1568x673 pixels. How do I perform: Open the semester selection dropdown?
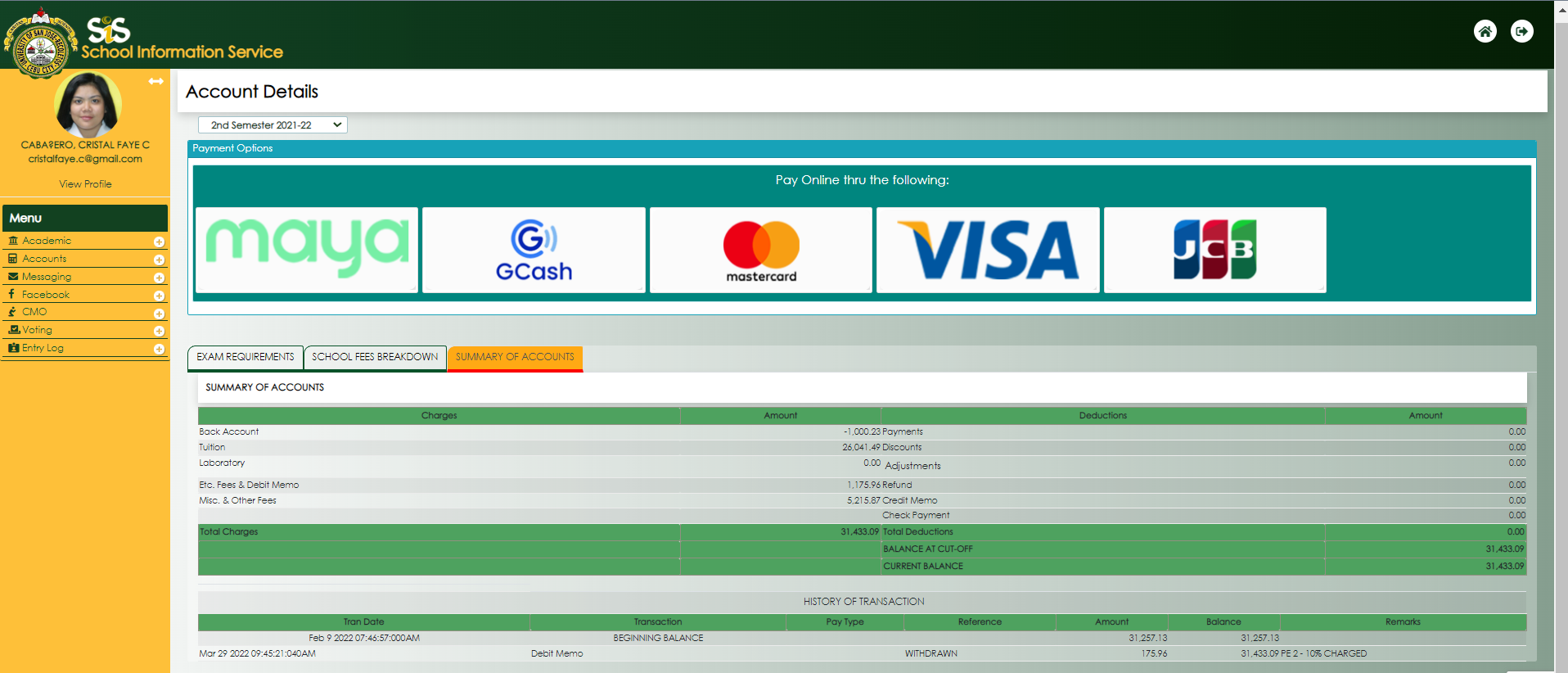(x=273, y=125)
